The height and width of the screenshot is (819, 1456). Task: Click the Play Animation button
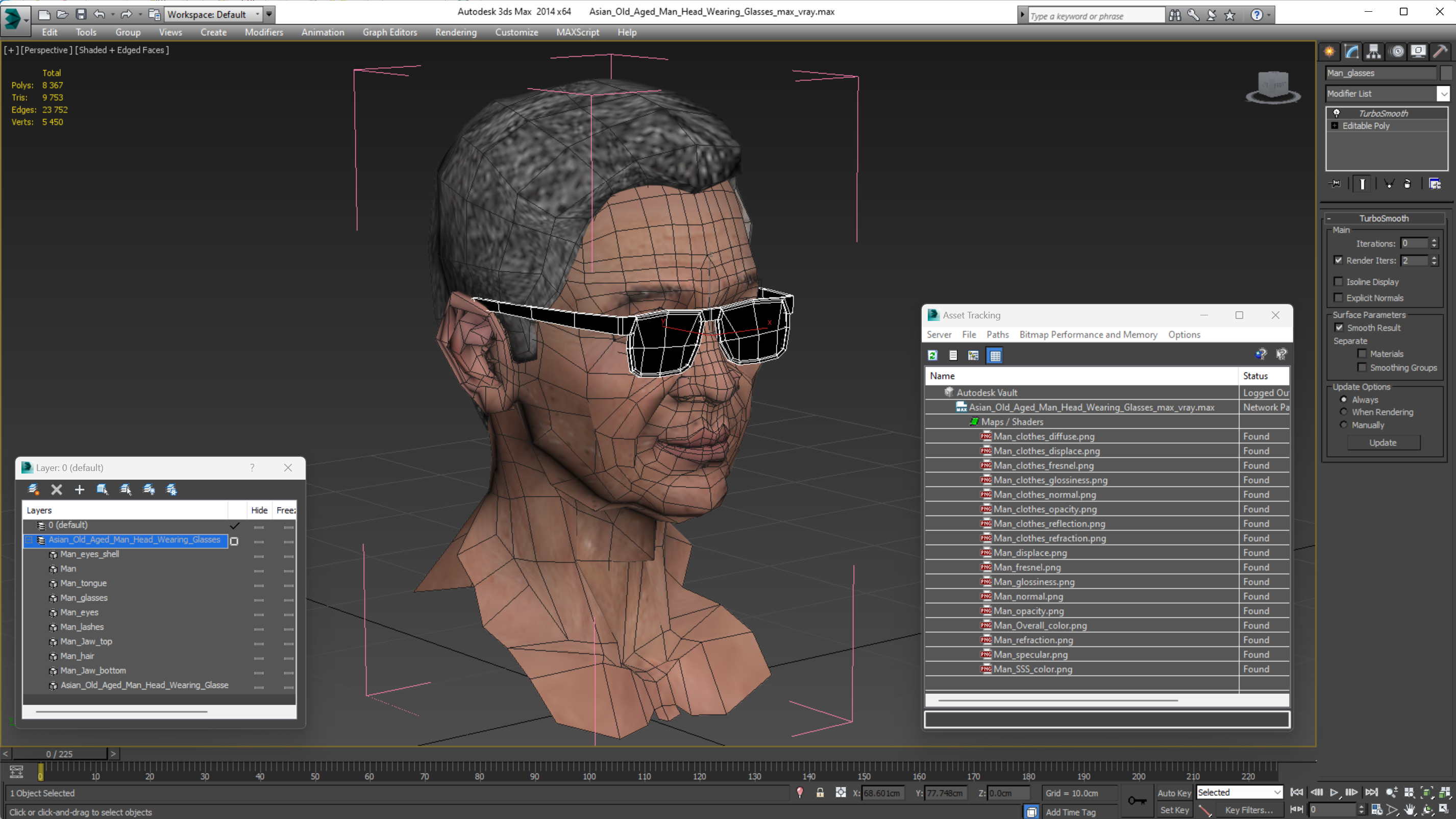(x=1334, y=792)
